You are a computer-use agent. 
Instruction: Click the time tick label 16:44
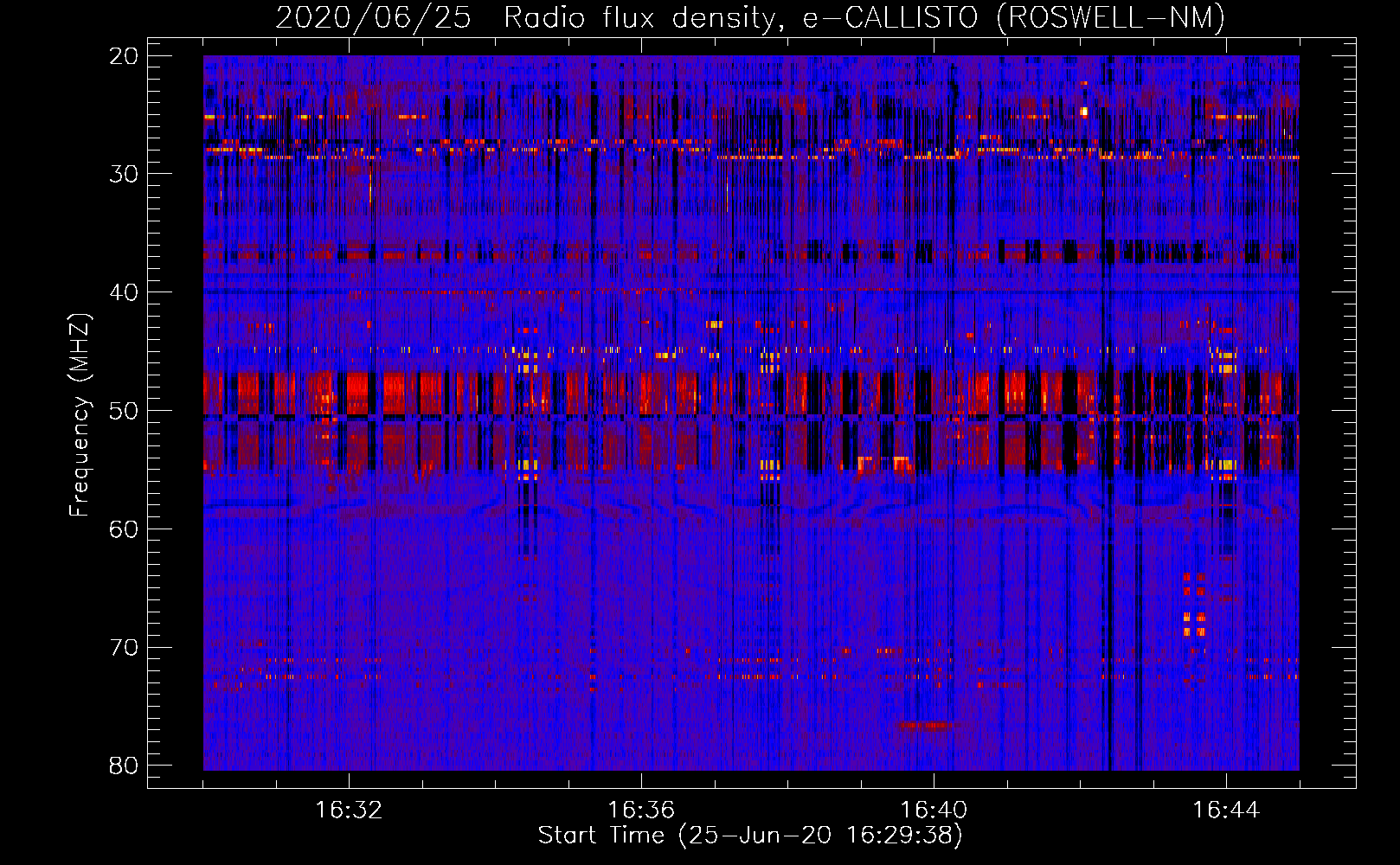coord(1226,811)
